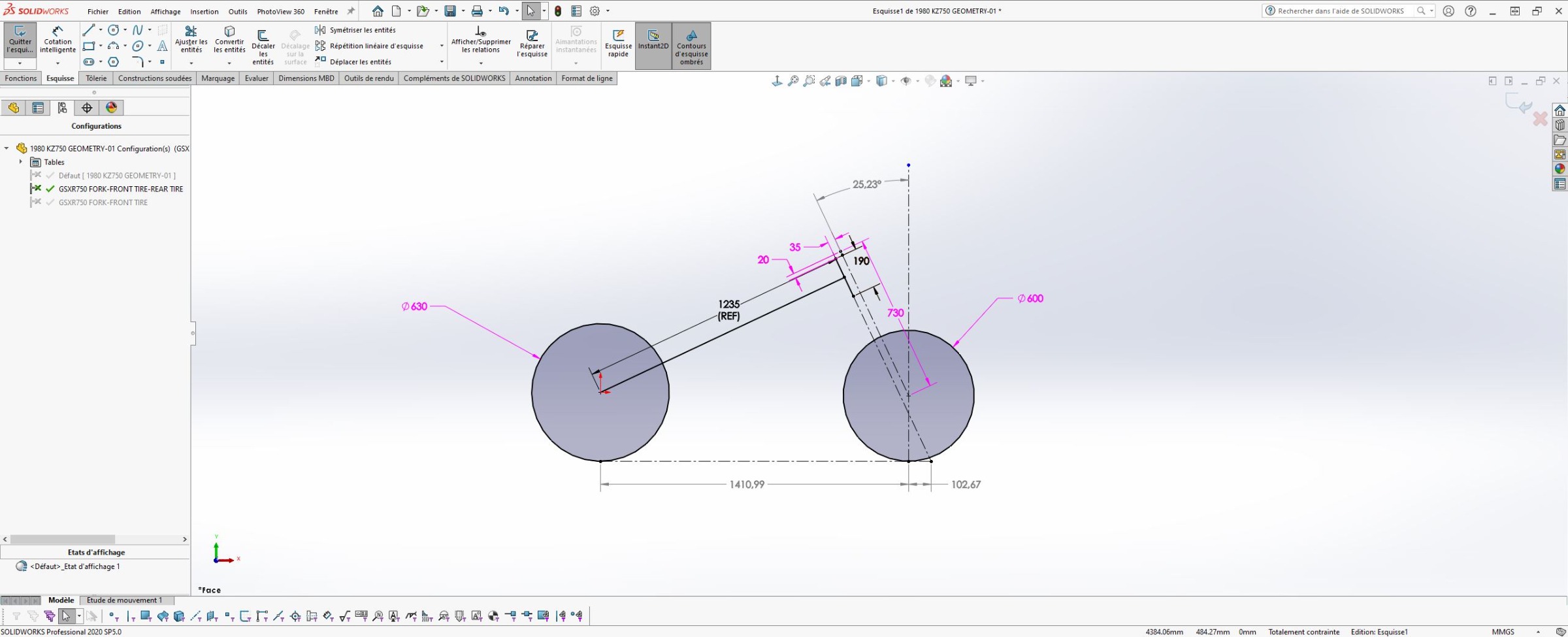Viewport: 1568px width, 637px height.
Task: Open the Quitter l'esquisse dropdown arrow
Action: 20,63
